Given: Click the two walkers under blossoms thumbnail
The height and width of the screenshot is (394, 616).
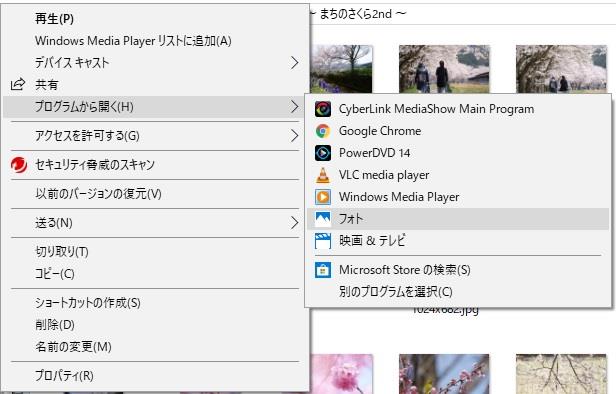Looking at the screenshot, I should click(444, 69).
